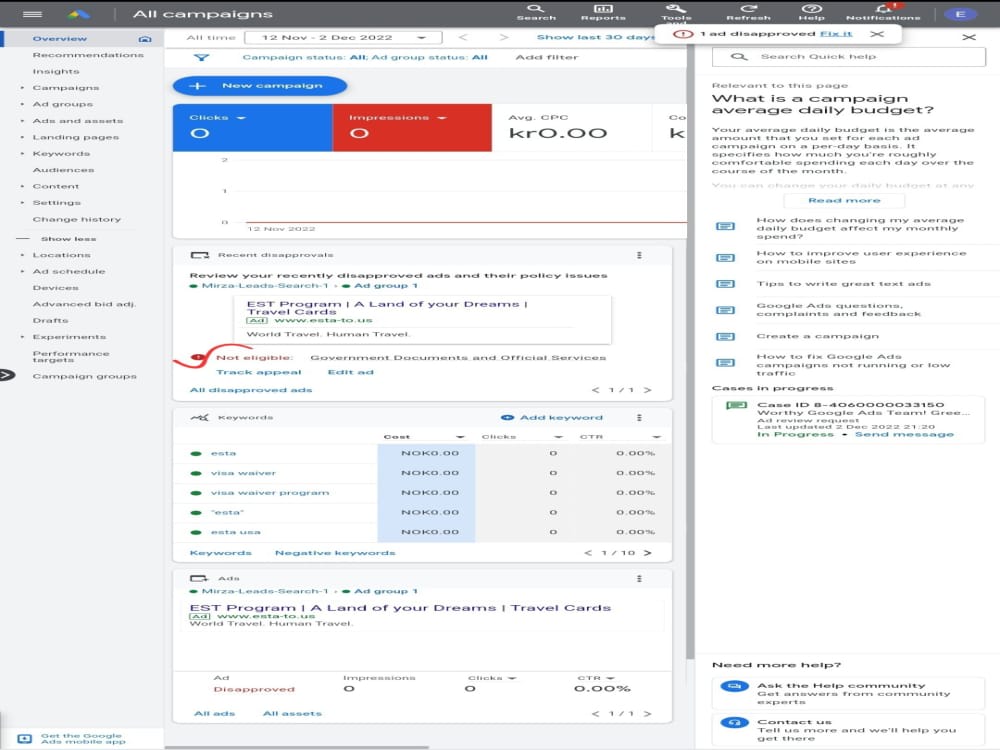The height and width of the screenshot is (750, 1000).
Task: Open Keywords in sidebar
Action: (x=61, y=154)
